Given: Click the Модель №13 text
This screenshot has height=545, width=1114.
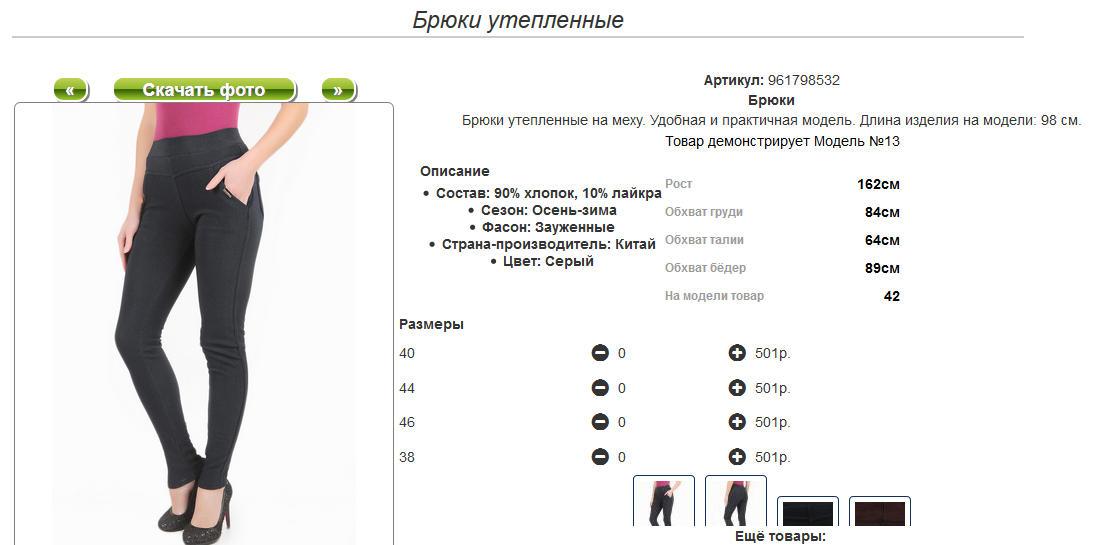Looking at the screenshot, I should click(x=857, y=141).
